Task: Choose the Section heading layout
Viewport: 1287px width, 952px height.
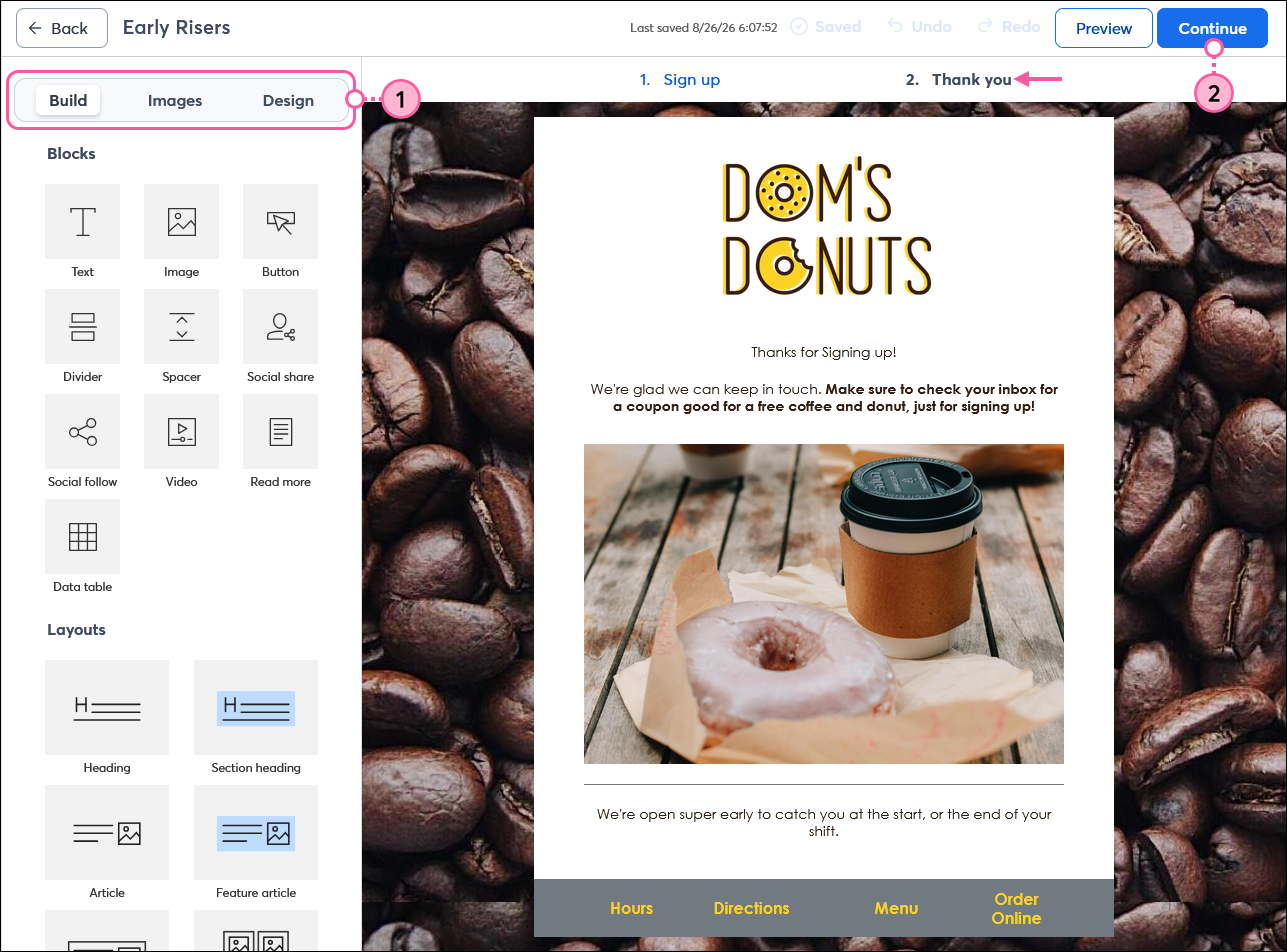Action: point(256,708)
